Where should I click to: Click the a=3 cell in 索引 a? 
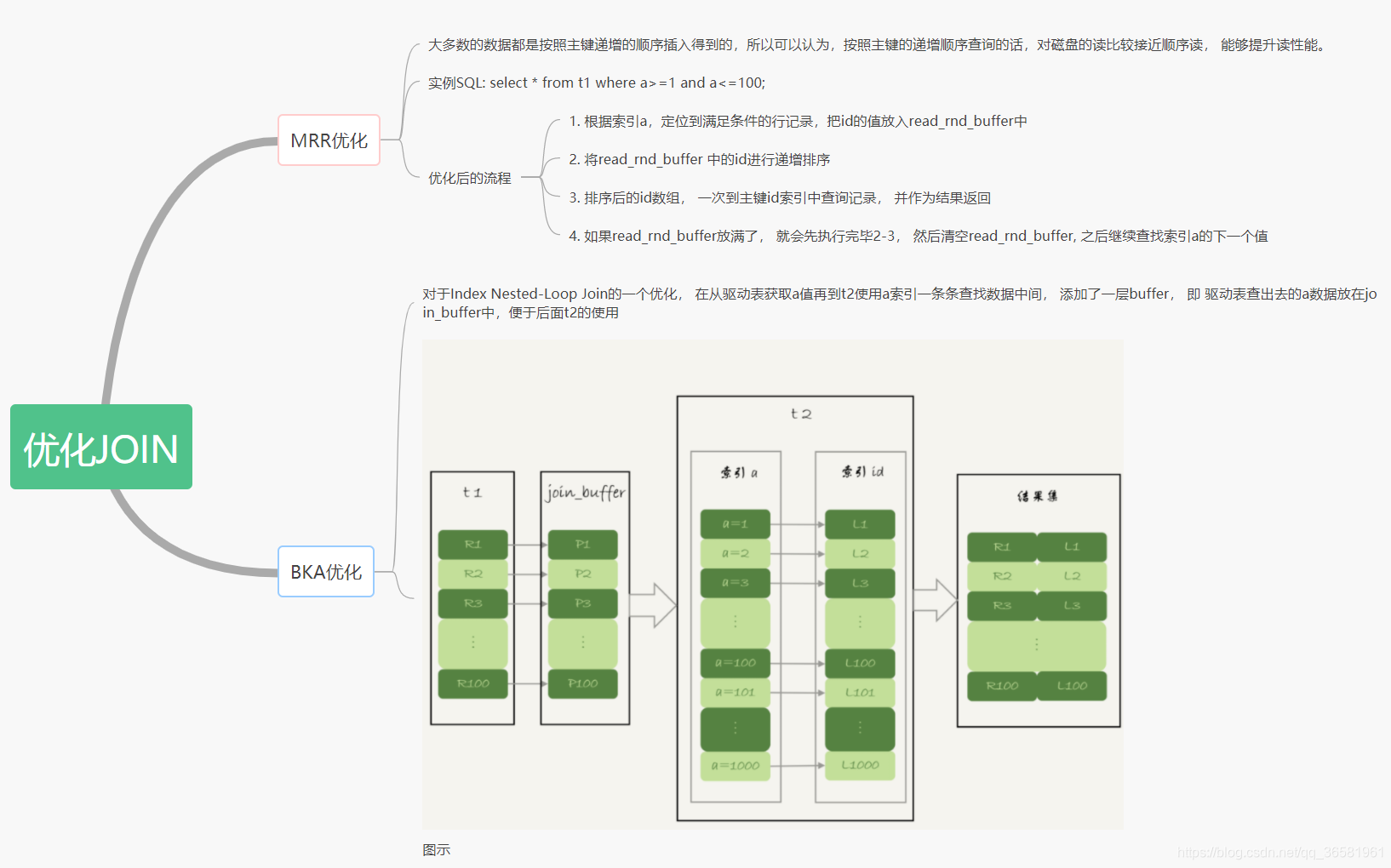coord(736,583)
